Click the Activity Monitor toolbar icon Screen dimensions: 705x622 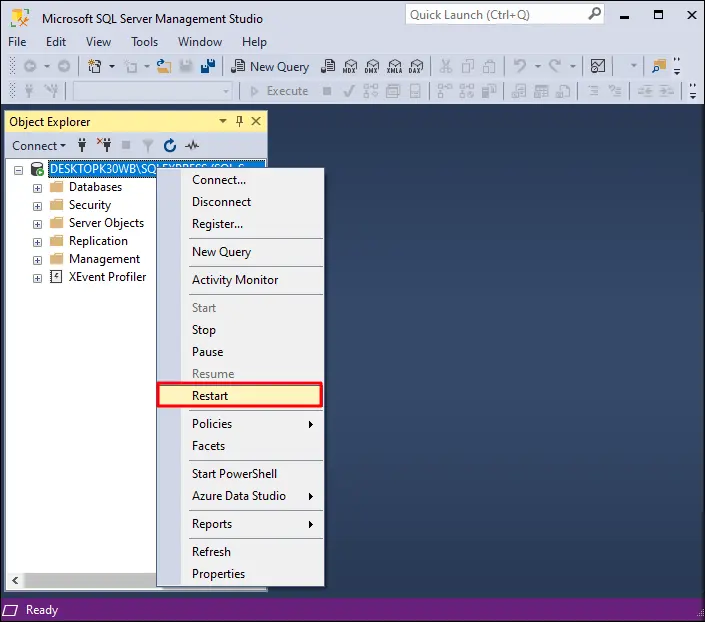(x=598, y=67)
